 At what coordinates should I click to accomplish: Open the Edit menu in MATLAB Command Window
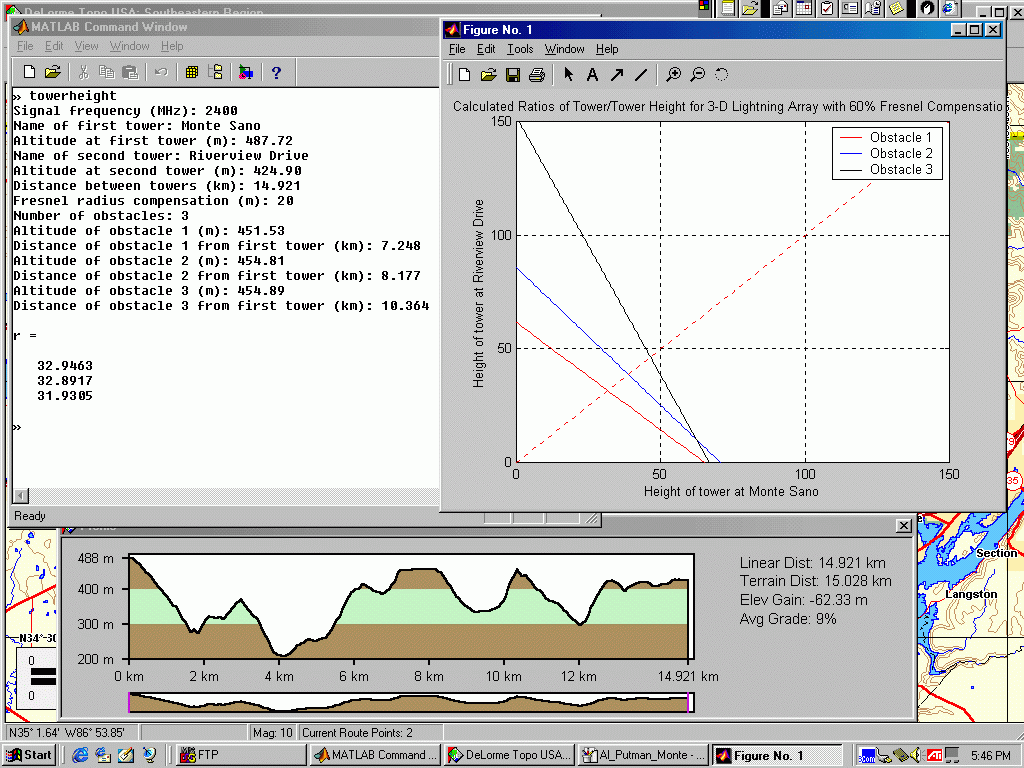point(54,46)
